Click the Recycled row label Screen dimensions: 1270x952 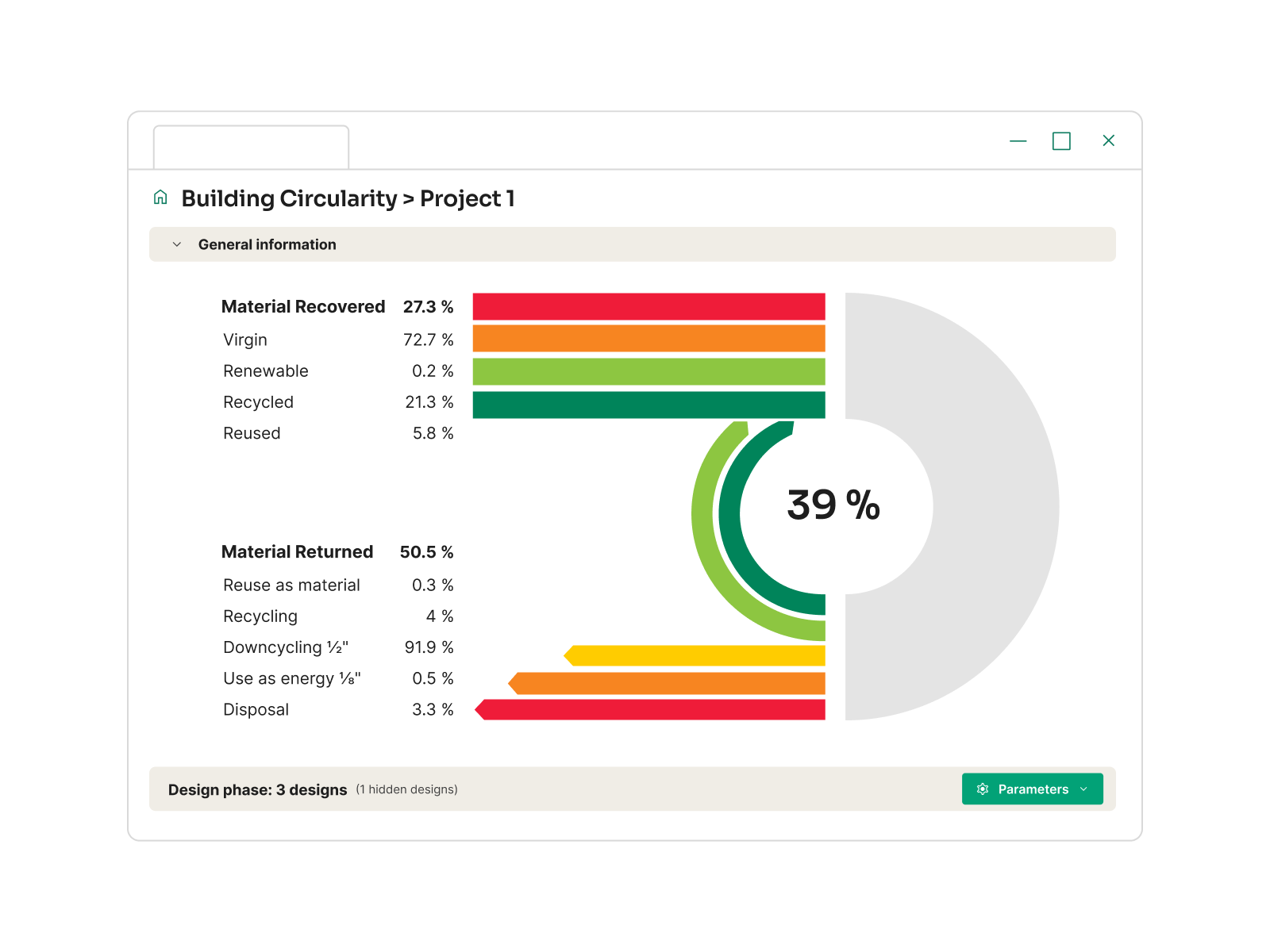tap(259, 402)
